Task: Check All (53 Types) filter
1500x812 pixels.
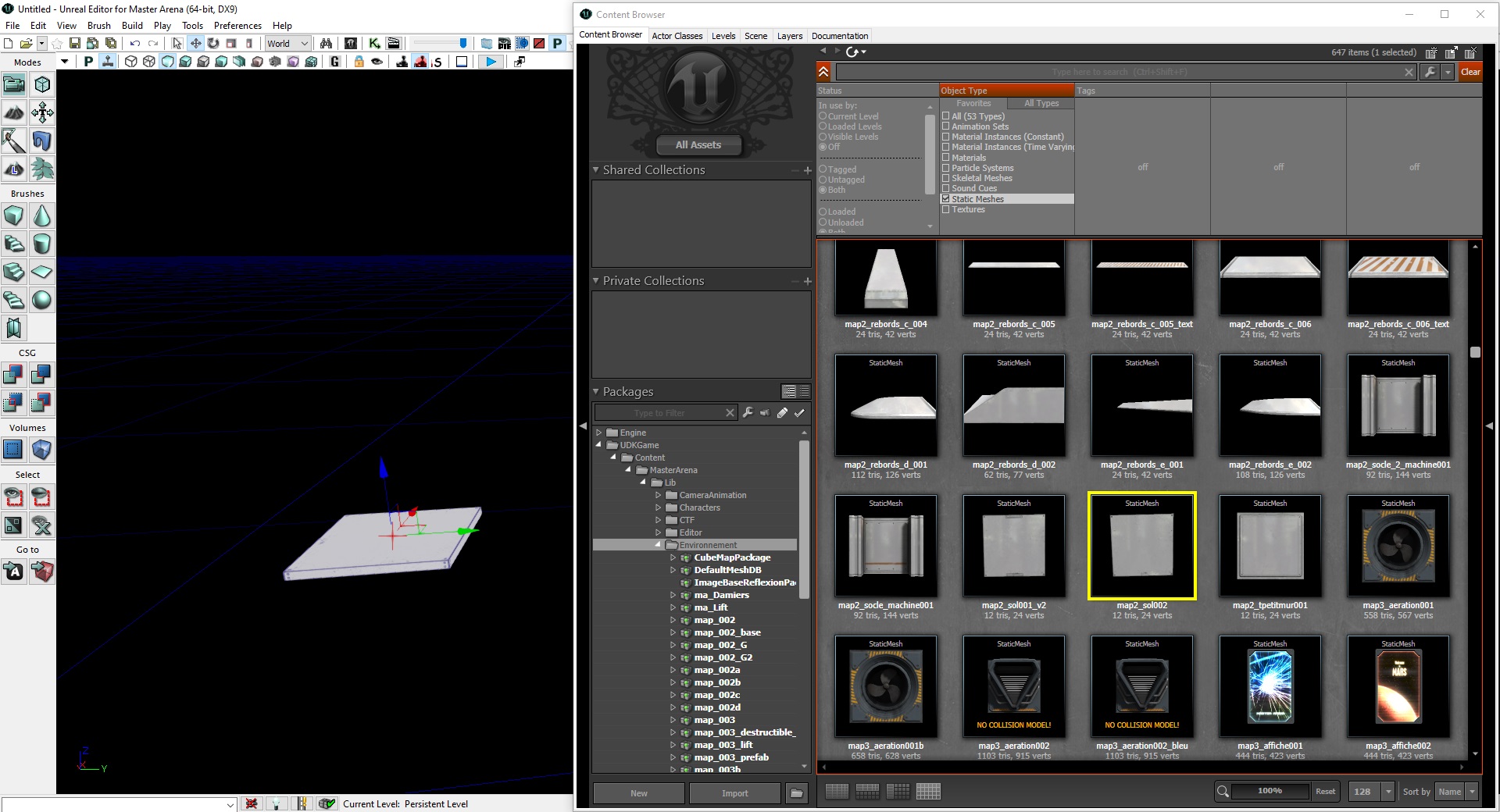Action: pyautogui.click(x=946, y=116)
